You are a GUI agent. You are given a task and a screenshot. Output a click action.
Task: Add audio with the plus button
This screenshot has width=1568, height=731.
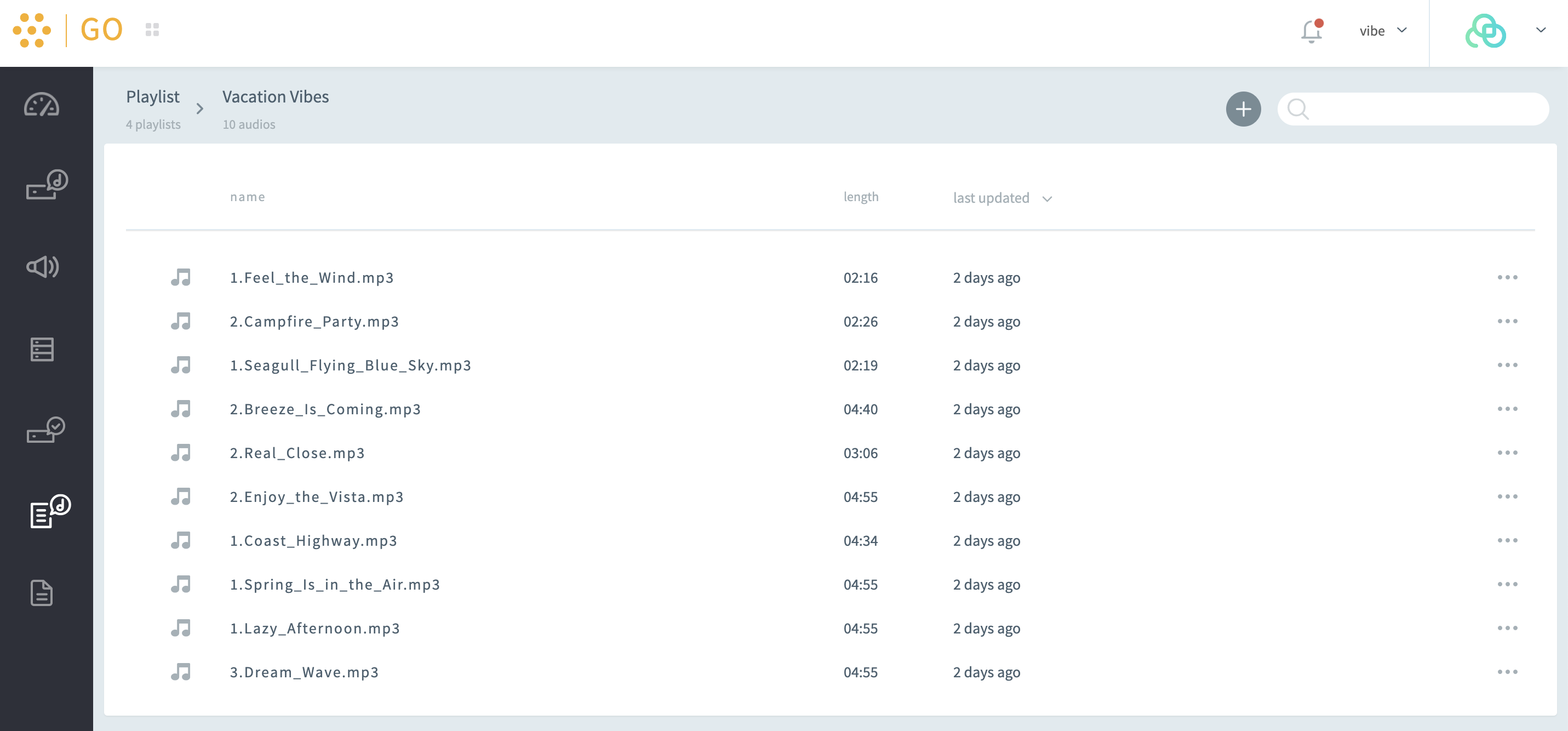point(1243,110)
